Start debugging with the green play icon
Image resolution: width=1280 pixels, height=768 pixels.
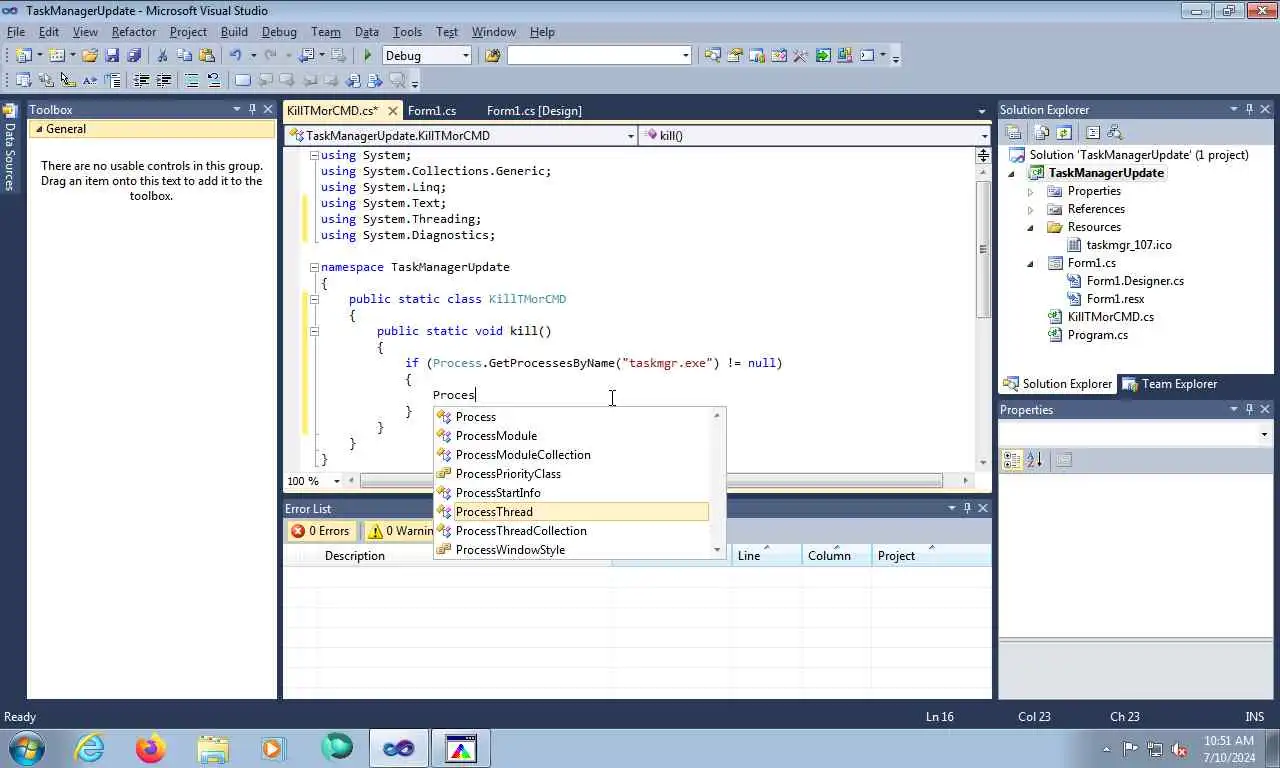368,56
